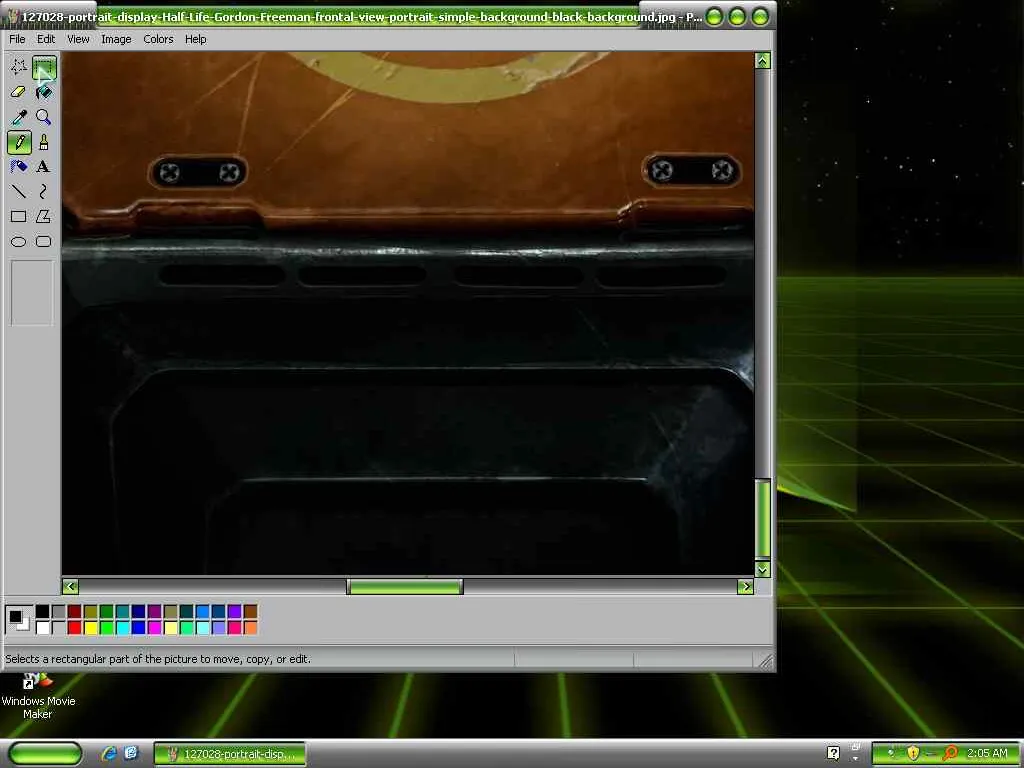This screenshot has width=1024, height=768.
Task: Click the Start button on taskbar
Action: (x=44, y=753)
